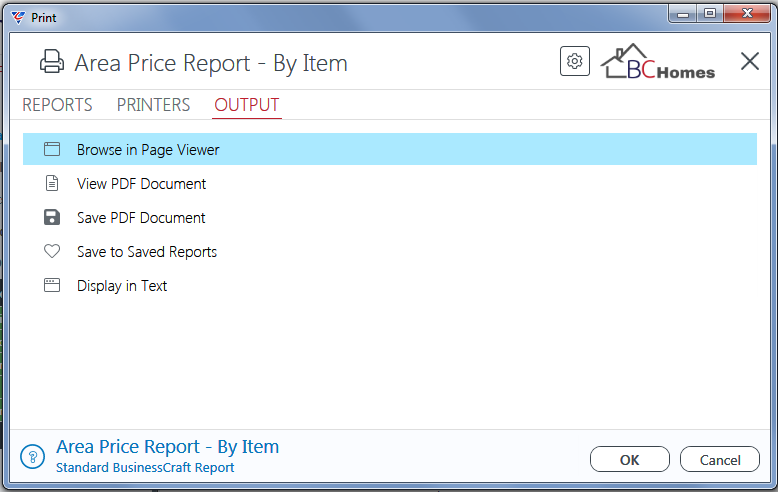Choose Save PDF Document output
This screenshot has height=492, width=778.
click(x=390, y=217)
